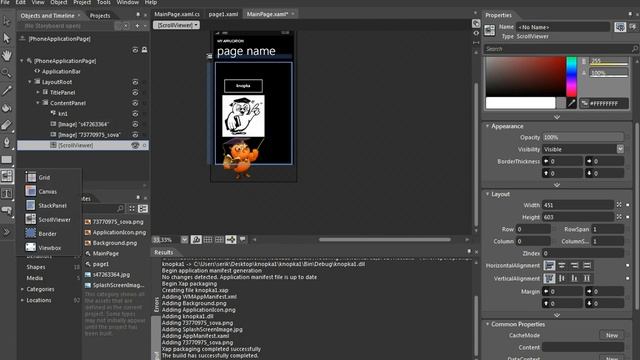This screenshot has height=360, width=640.
Task: Select the Zoom magnifier tool
Action: (x=7, y=73)
